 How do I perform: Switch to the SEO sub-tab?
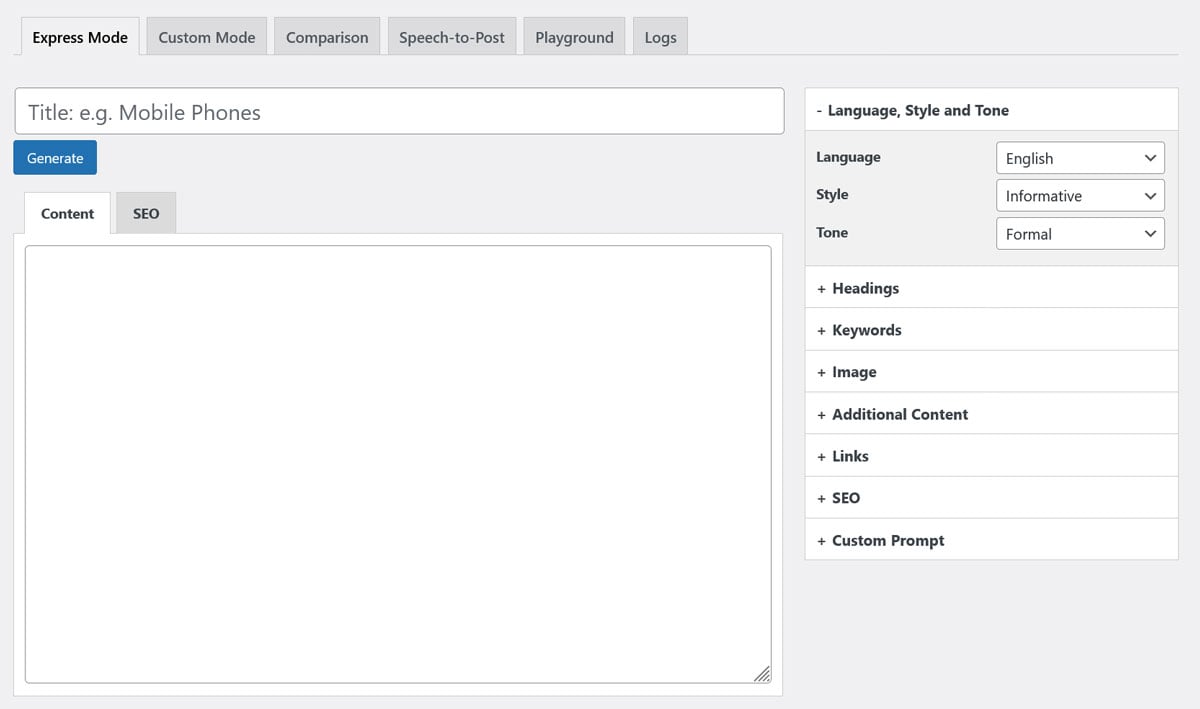pyautogui.click(x=146, y=213)
